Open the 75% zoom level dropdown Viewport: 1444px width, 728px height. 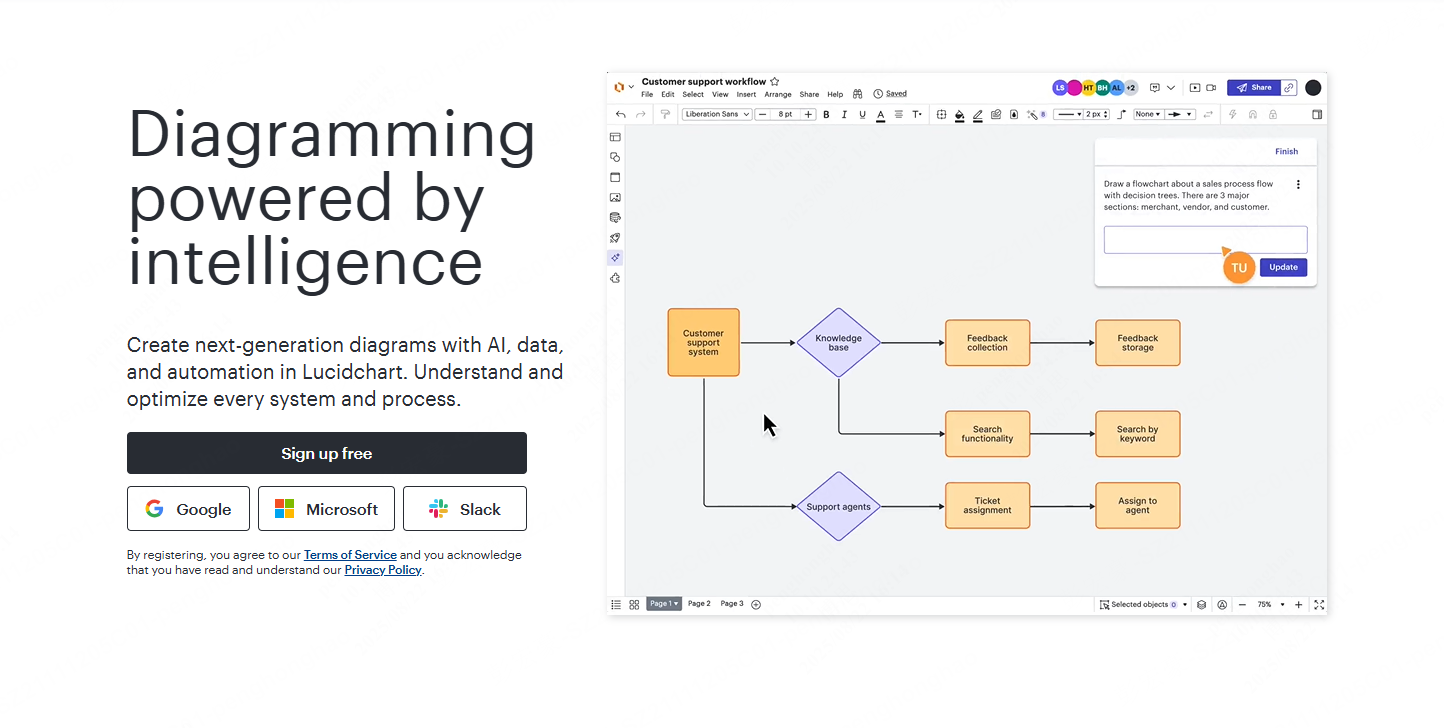[1270, 605]
